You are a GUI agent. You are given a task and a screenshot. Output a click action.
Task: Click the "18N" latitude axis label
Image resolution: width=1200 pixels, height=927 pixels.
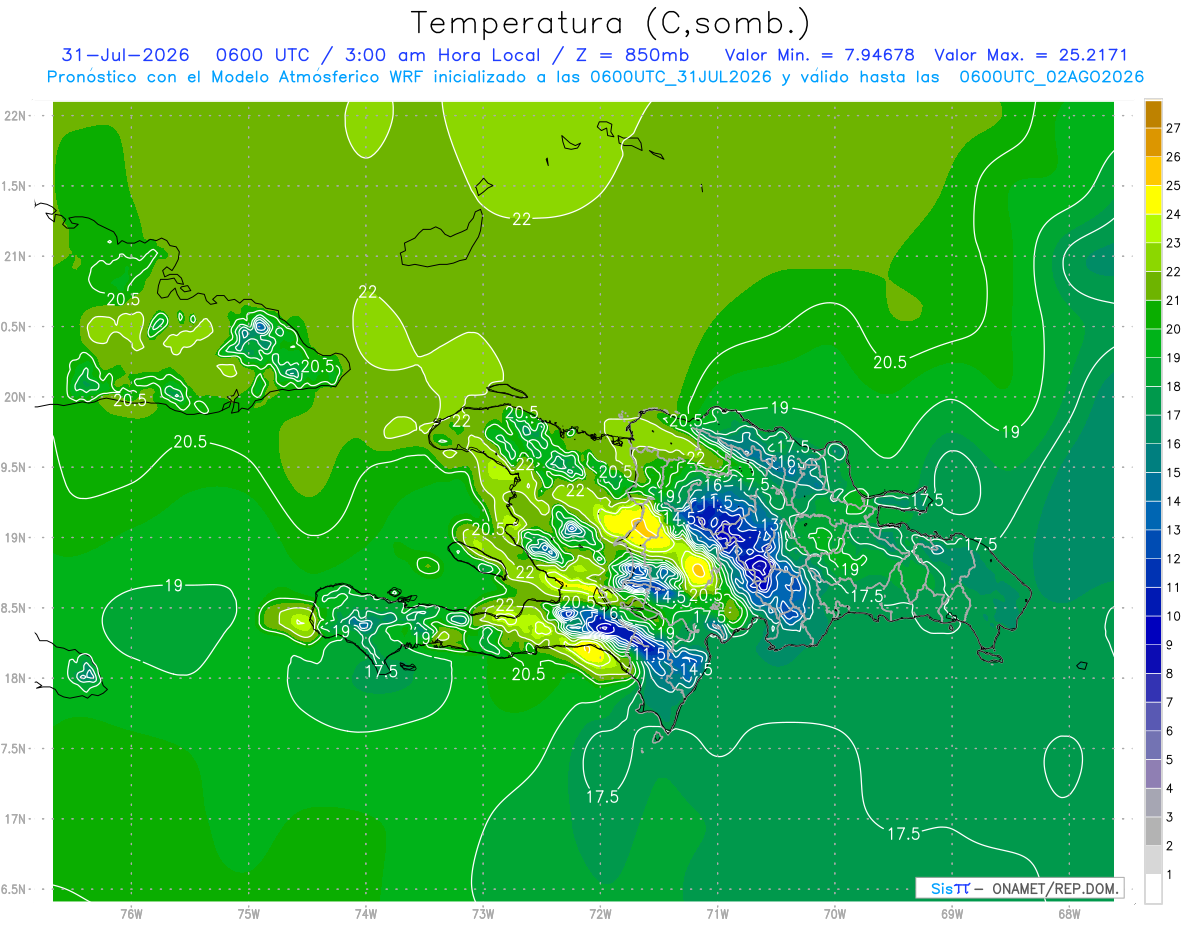[15, 678]
